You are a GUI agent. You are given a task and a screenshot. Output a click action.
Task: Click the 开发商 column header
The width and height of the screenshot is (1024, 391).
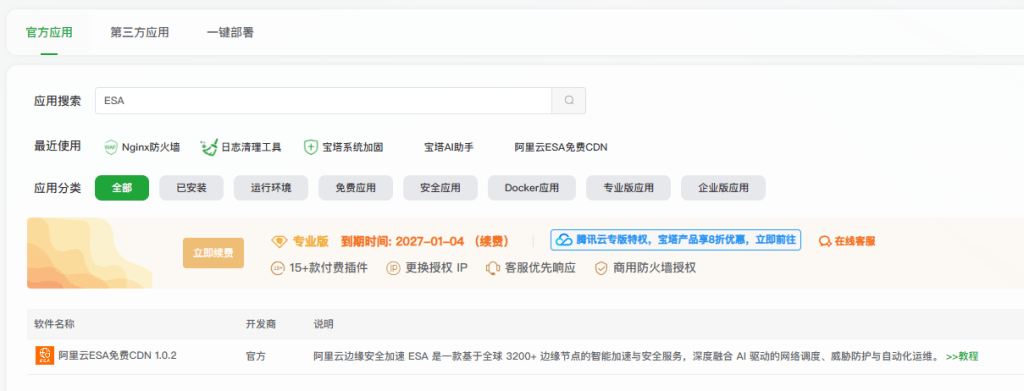tap(261, 324)
